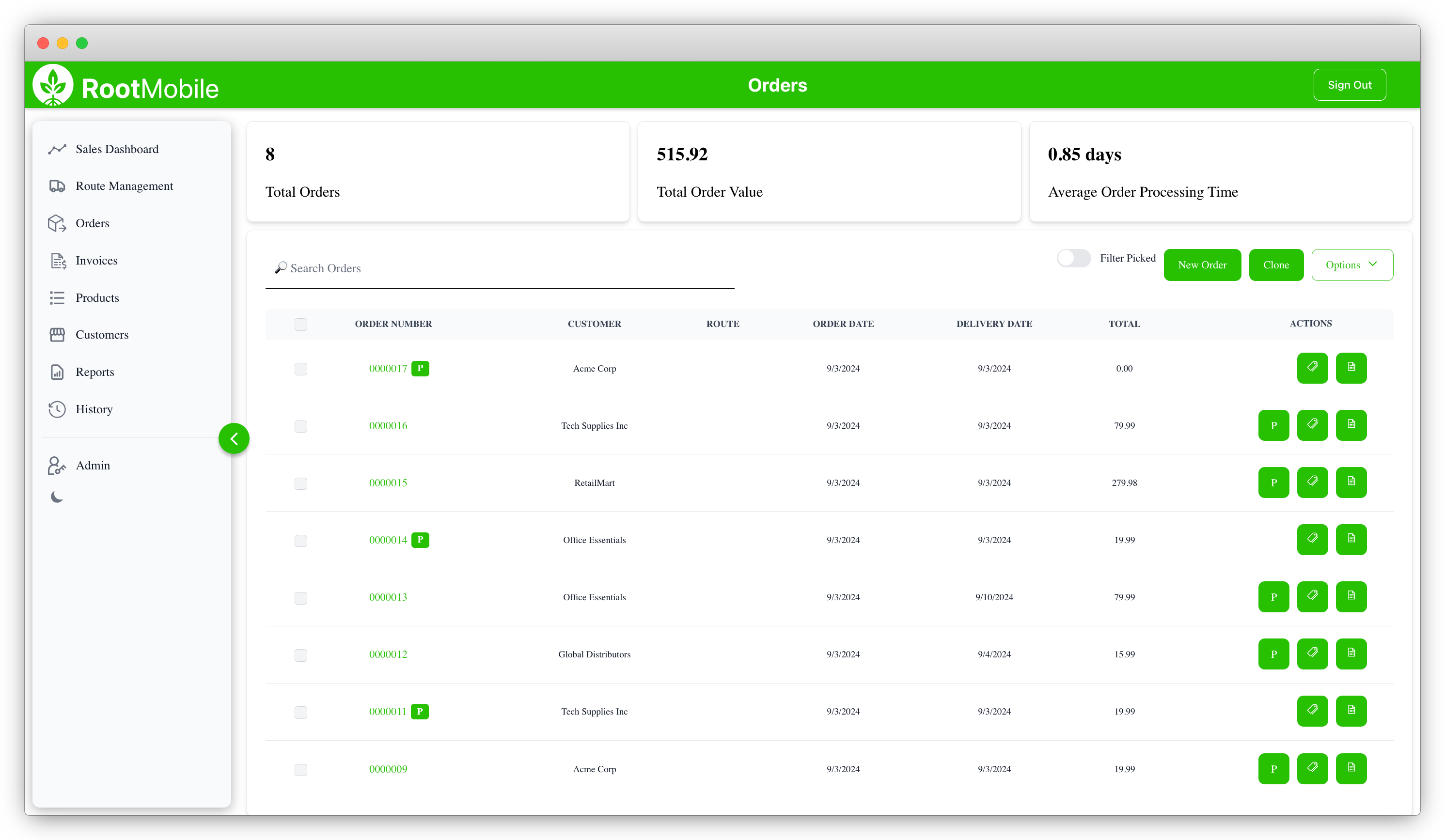Click the document icon for order 0000009
Image resolution: width=1445 pixels, height=840 pixels.
coord(1351,768)
